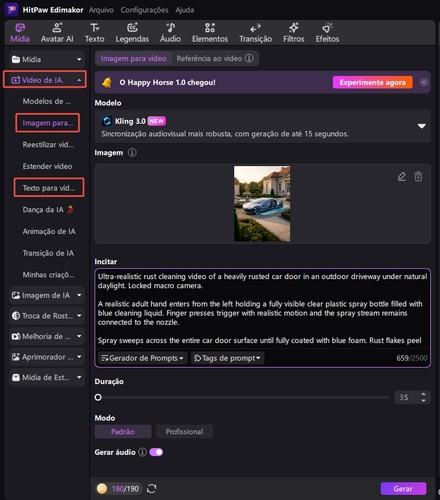440x500 pixels.
Task: Dismiss the Happy Horse banner
Action: pyautogui.click(x=424, y=82)
